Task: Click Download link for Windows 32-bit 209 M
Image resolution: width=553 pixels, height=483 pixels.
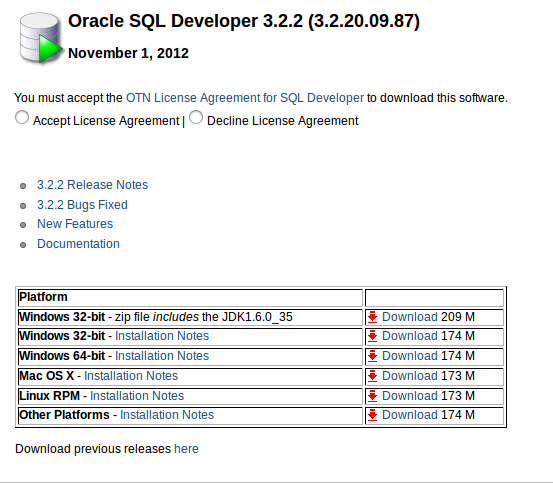Action: click(x=410, y=317)
